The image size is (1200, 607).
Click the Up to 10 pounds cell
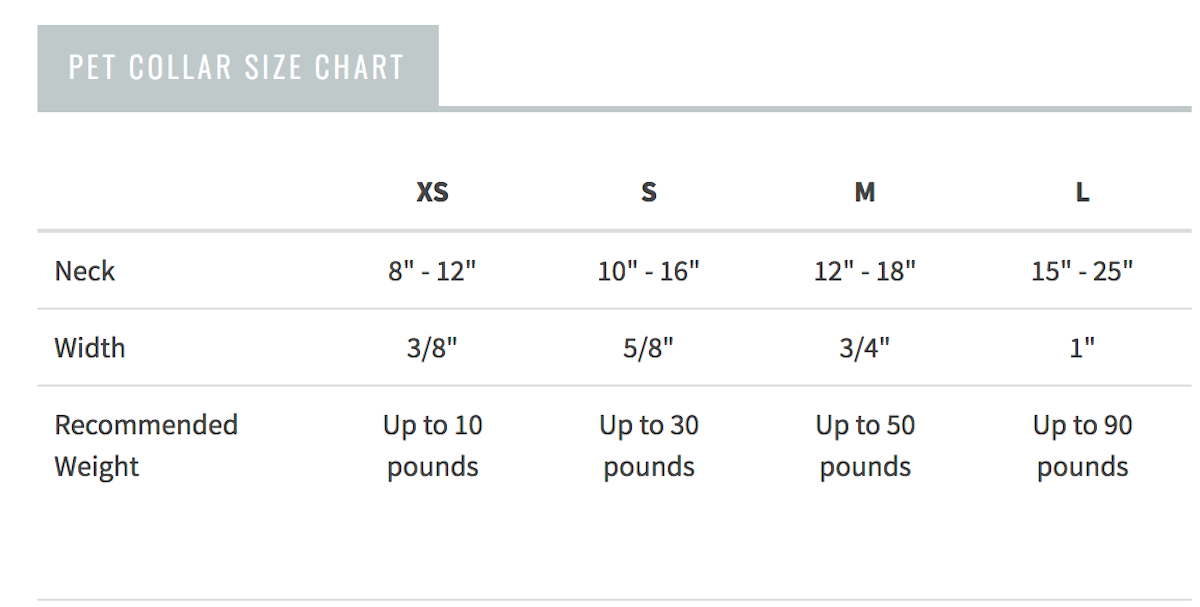(432, 446)
